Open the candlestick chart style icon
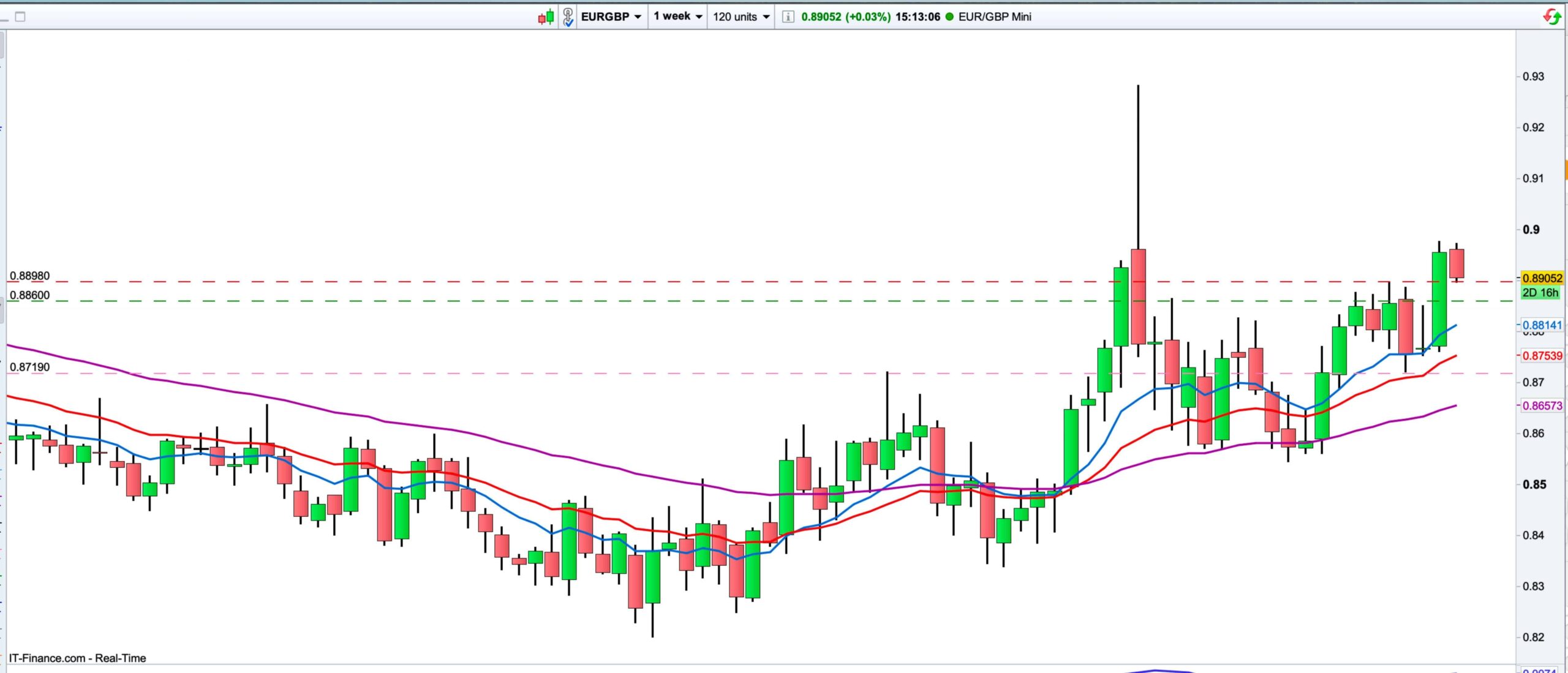Screen dimensions: 1568x673 (x=546, y=17)
